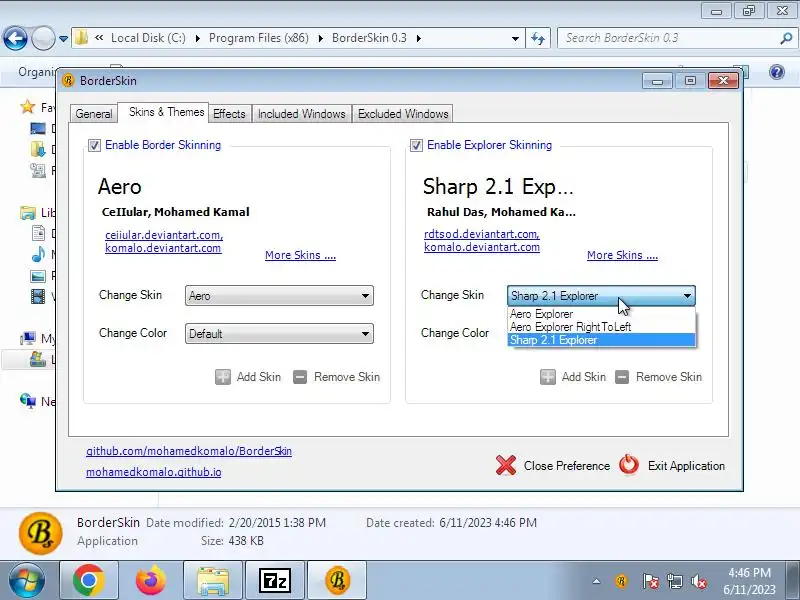Viewport: 800px width, 600px height.
Task: Toggle Enable Border Skinning checkbox
Action: [x=94, y=145]
